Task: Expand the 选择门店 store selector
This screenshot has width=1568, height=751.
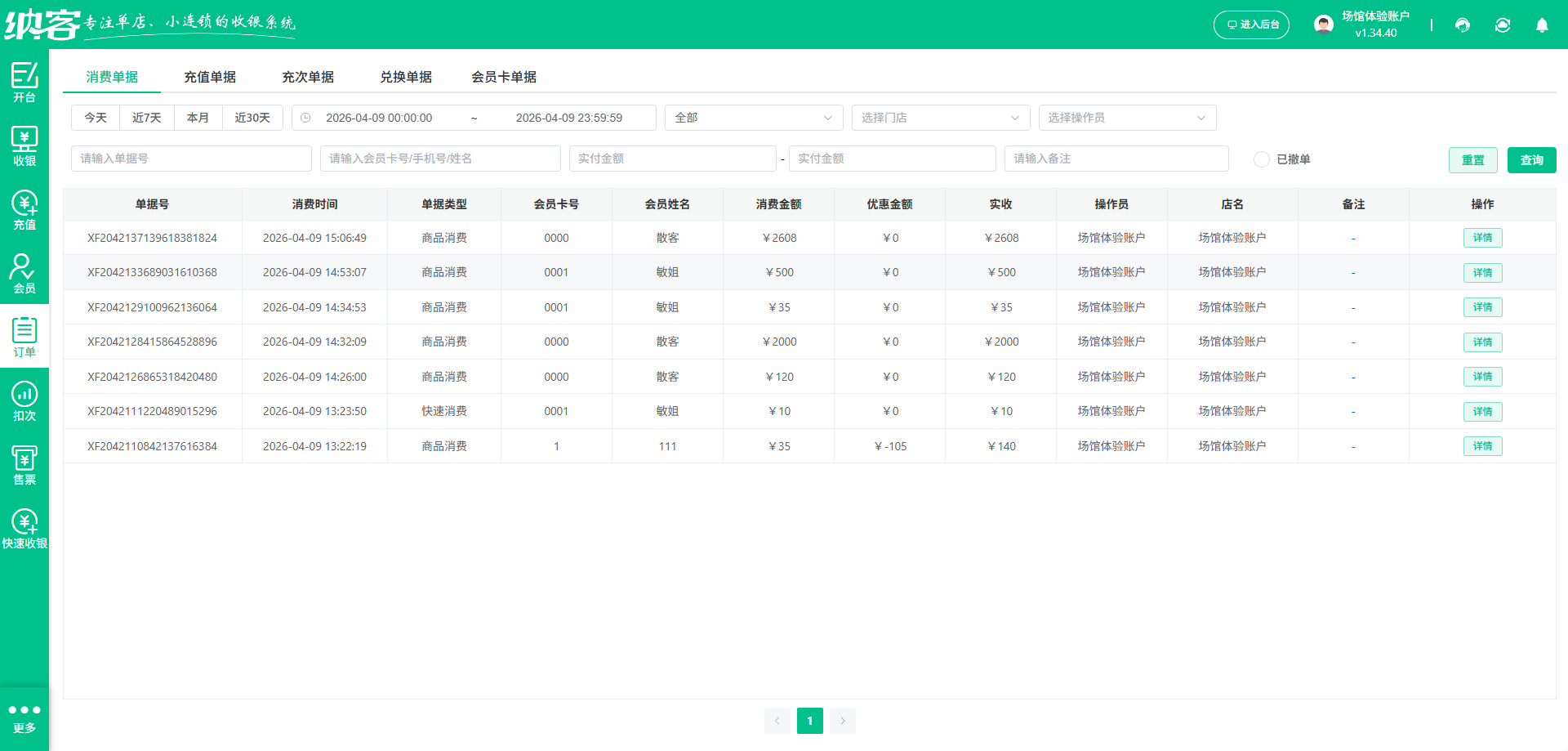Action: pos(939,117)
